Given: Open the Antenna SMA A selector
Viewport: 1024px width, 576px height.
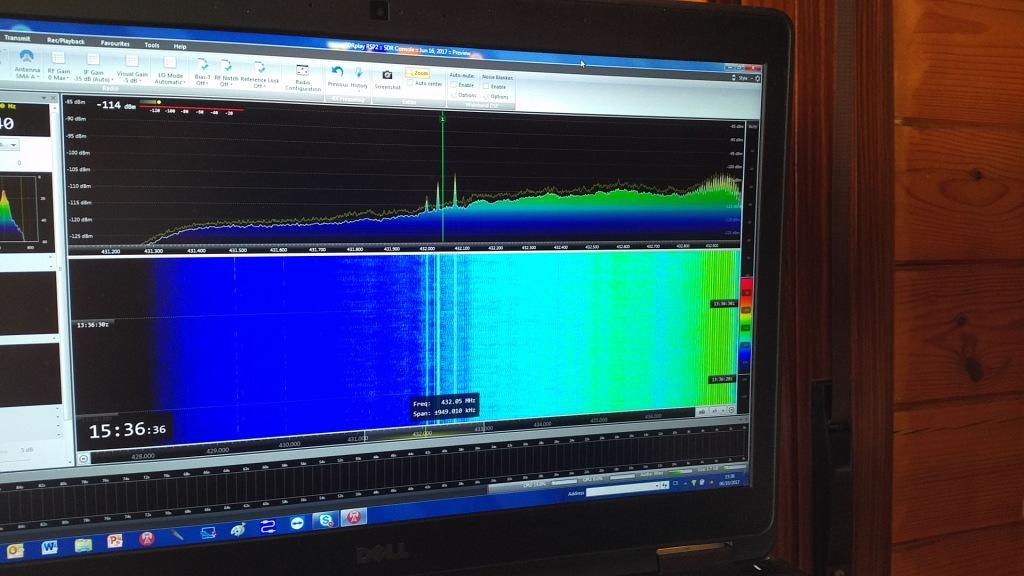Looking at the screenshot, I should click(27, 65).
